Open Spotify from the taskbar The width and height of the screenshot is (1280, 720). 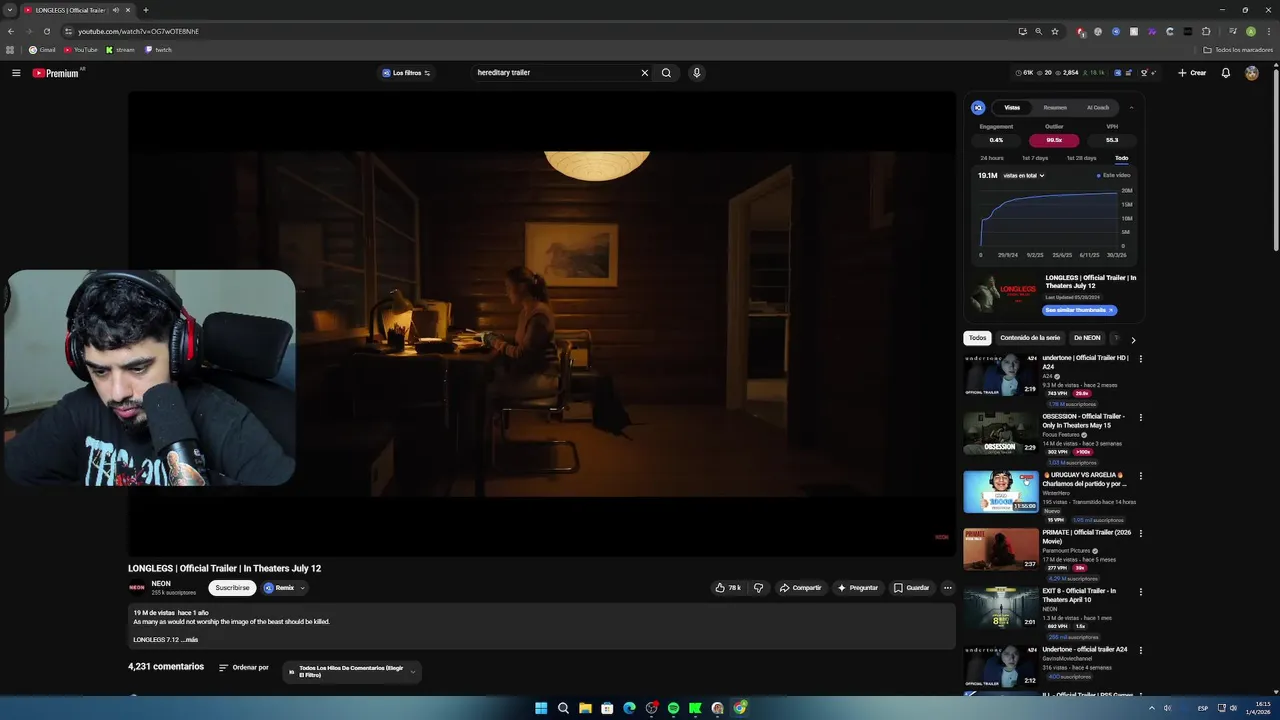(673, 708)
